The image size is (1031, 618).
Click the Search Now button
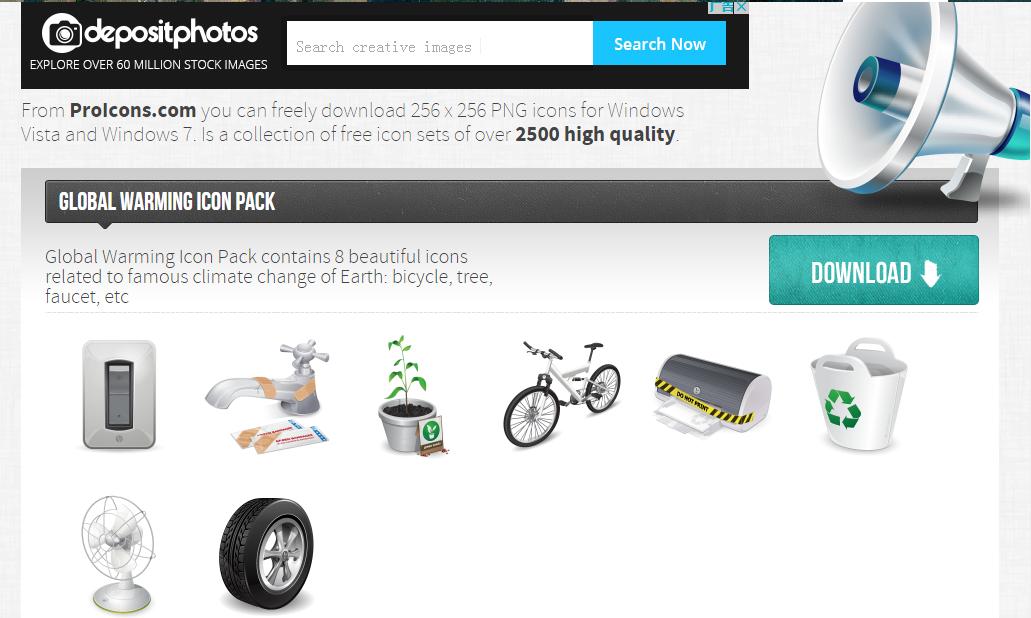click(x=659, y=43)
